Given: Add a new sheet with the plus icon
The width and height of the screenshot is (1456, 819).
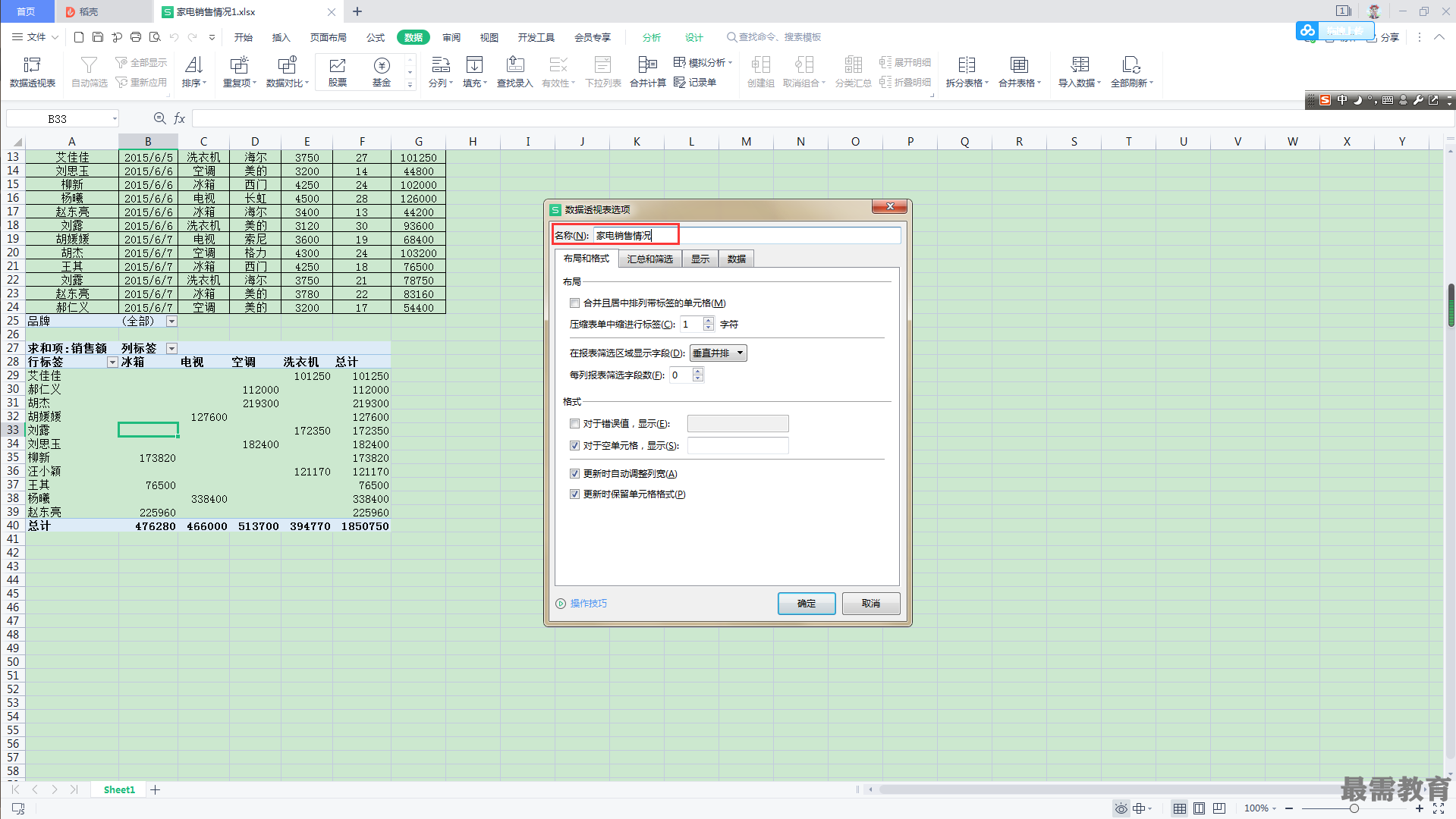Looking at the screenshot, I should pyautogui.click(x=156, y=789).
